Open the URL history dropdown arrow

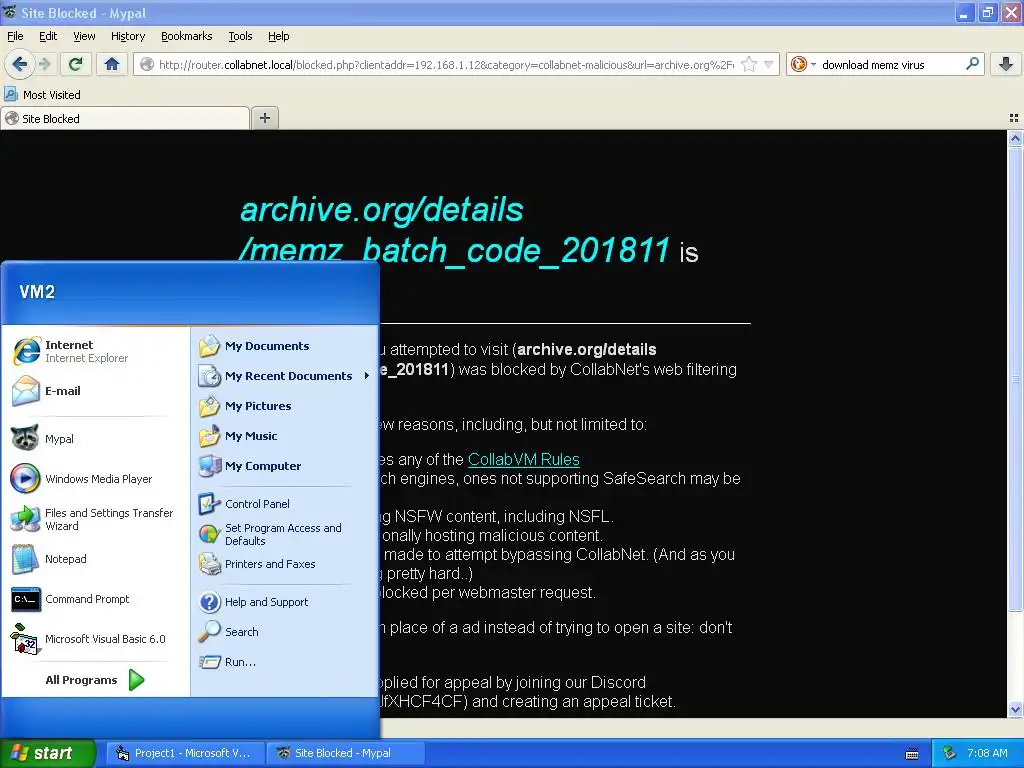click(769, 64)
